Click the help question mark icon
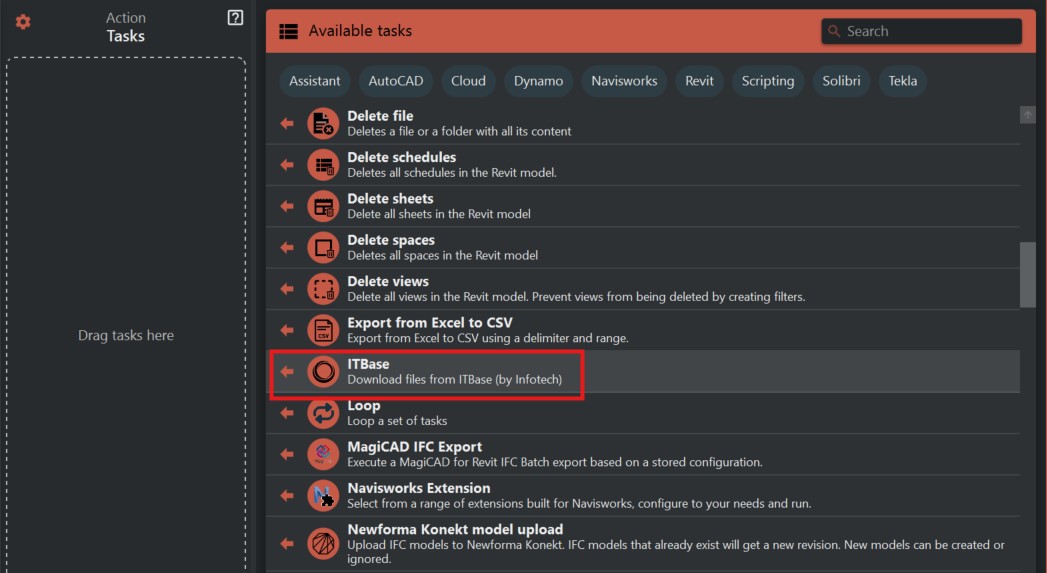Image resolution: width=1047 pixels, height=573 pixels. tap(235, 17)
